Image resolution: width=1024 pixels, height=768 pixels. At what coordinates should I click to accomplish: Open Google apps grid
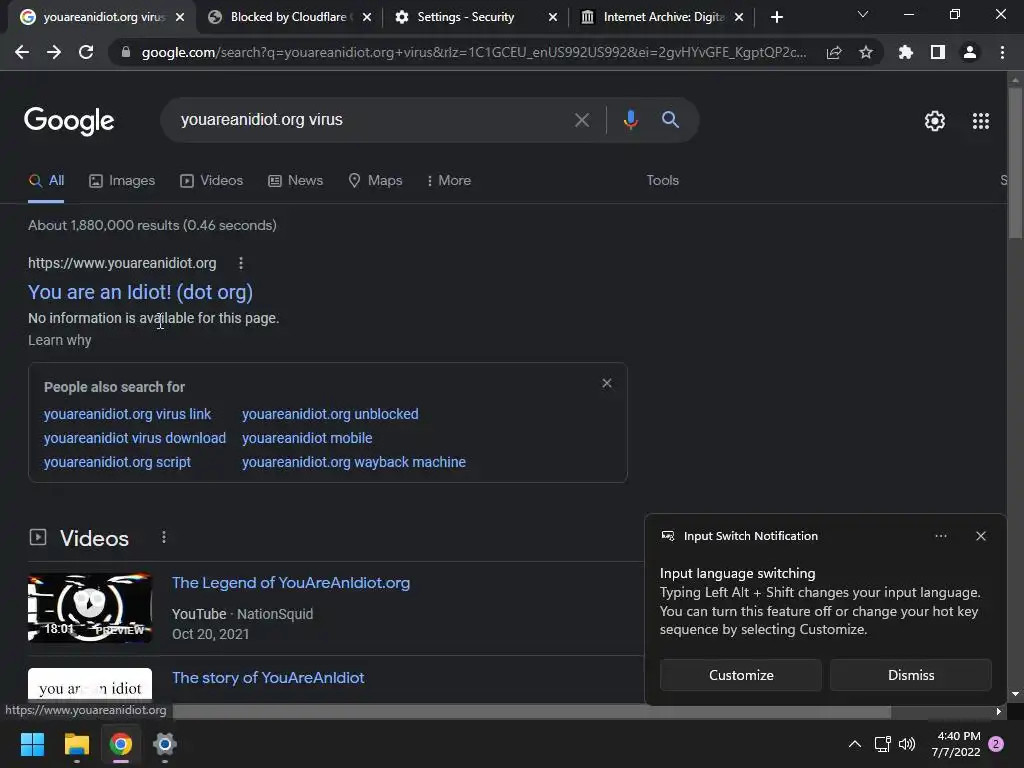click(x=981, y=121)
